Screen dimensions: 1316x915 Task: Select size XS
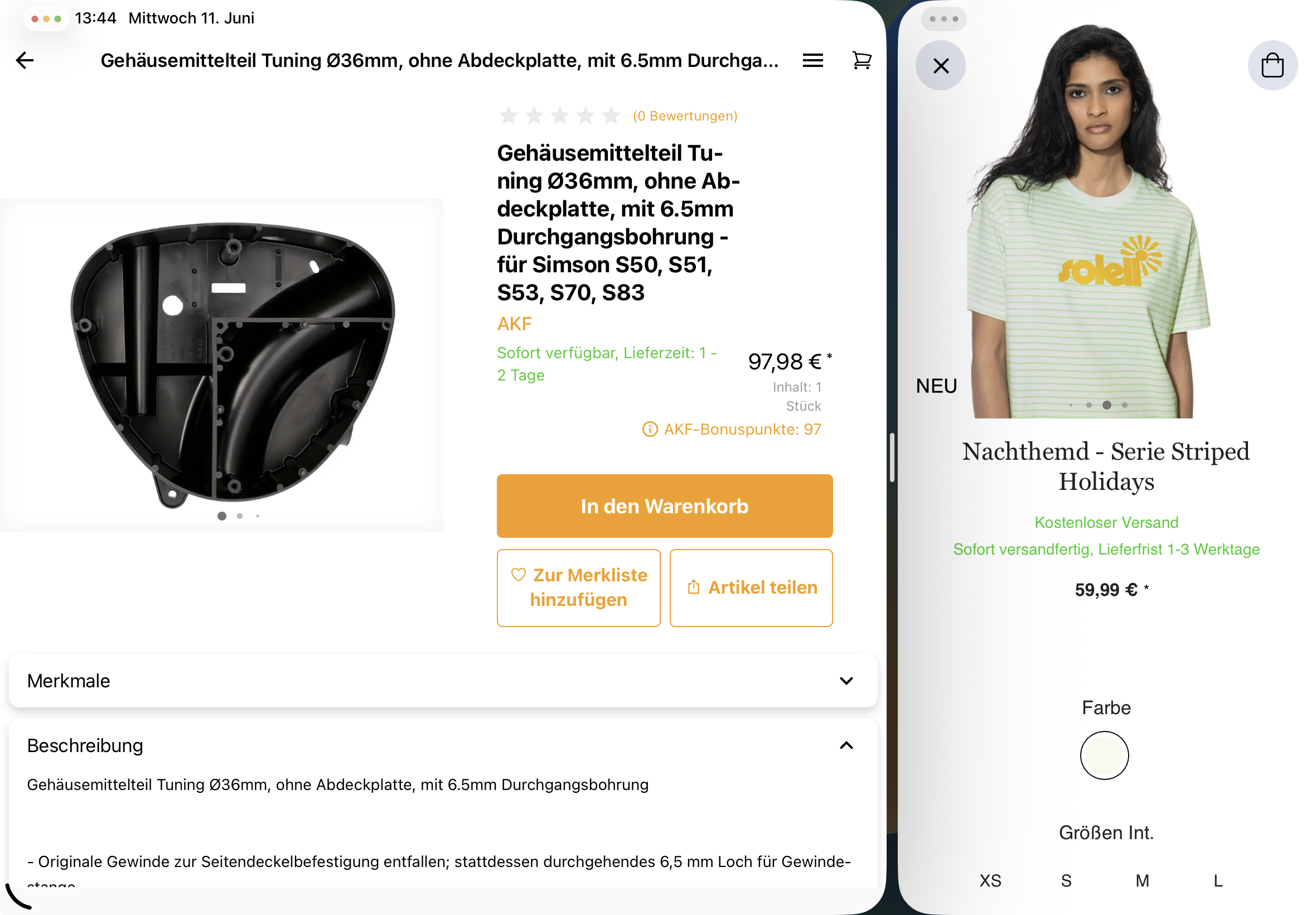(x=990, y=880)
